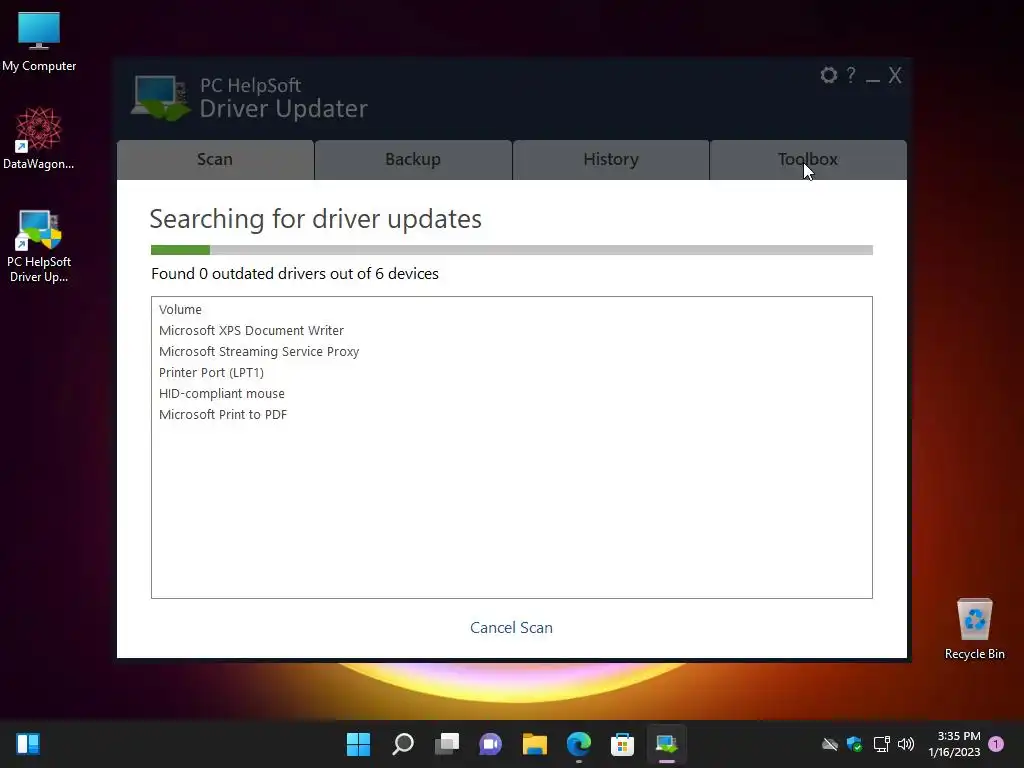
Task: Open the Chat app on taskbar
Action: 490,744
